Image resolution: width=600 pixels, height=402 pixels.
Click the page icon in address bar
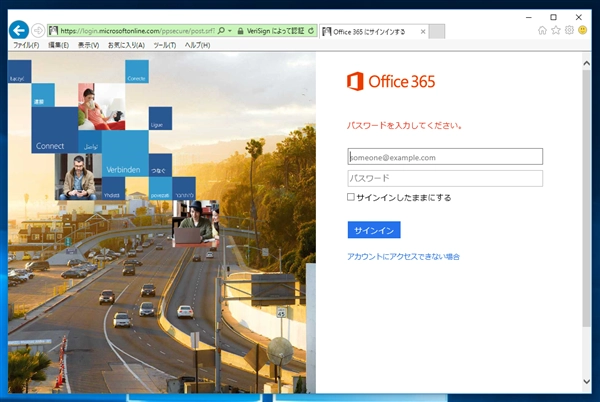(x=53, y=31)
